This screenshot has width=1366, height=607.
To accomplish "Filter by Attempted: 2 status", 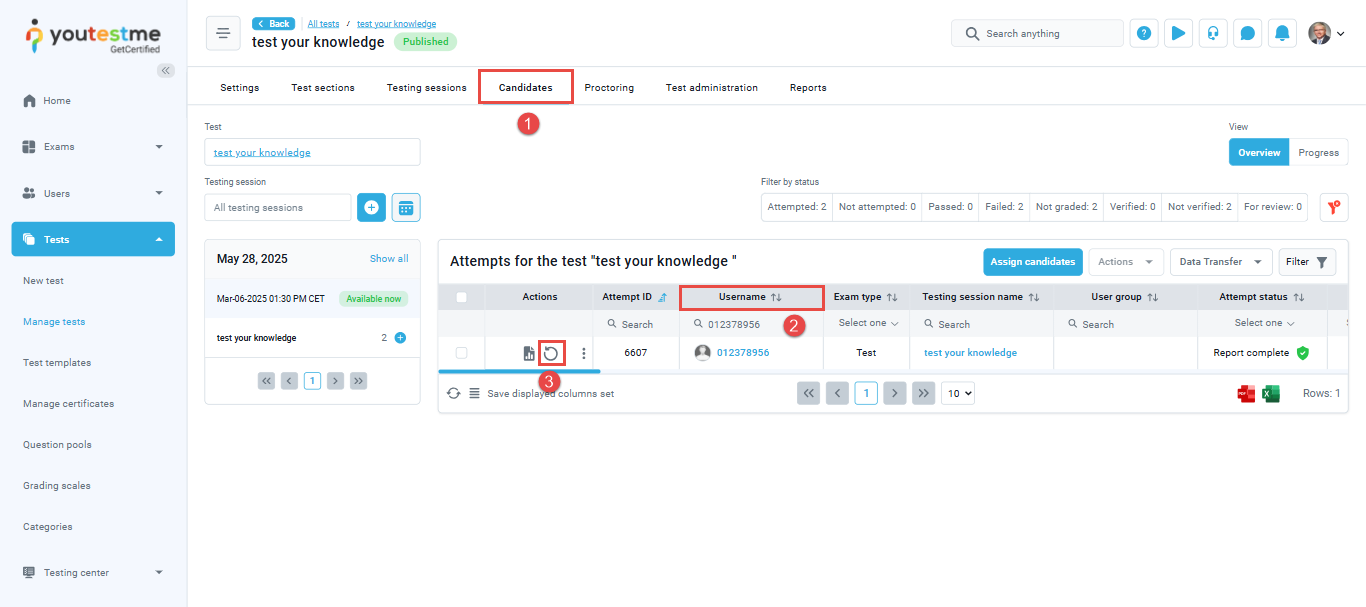I will [797, 207].
